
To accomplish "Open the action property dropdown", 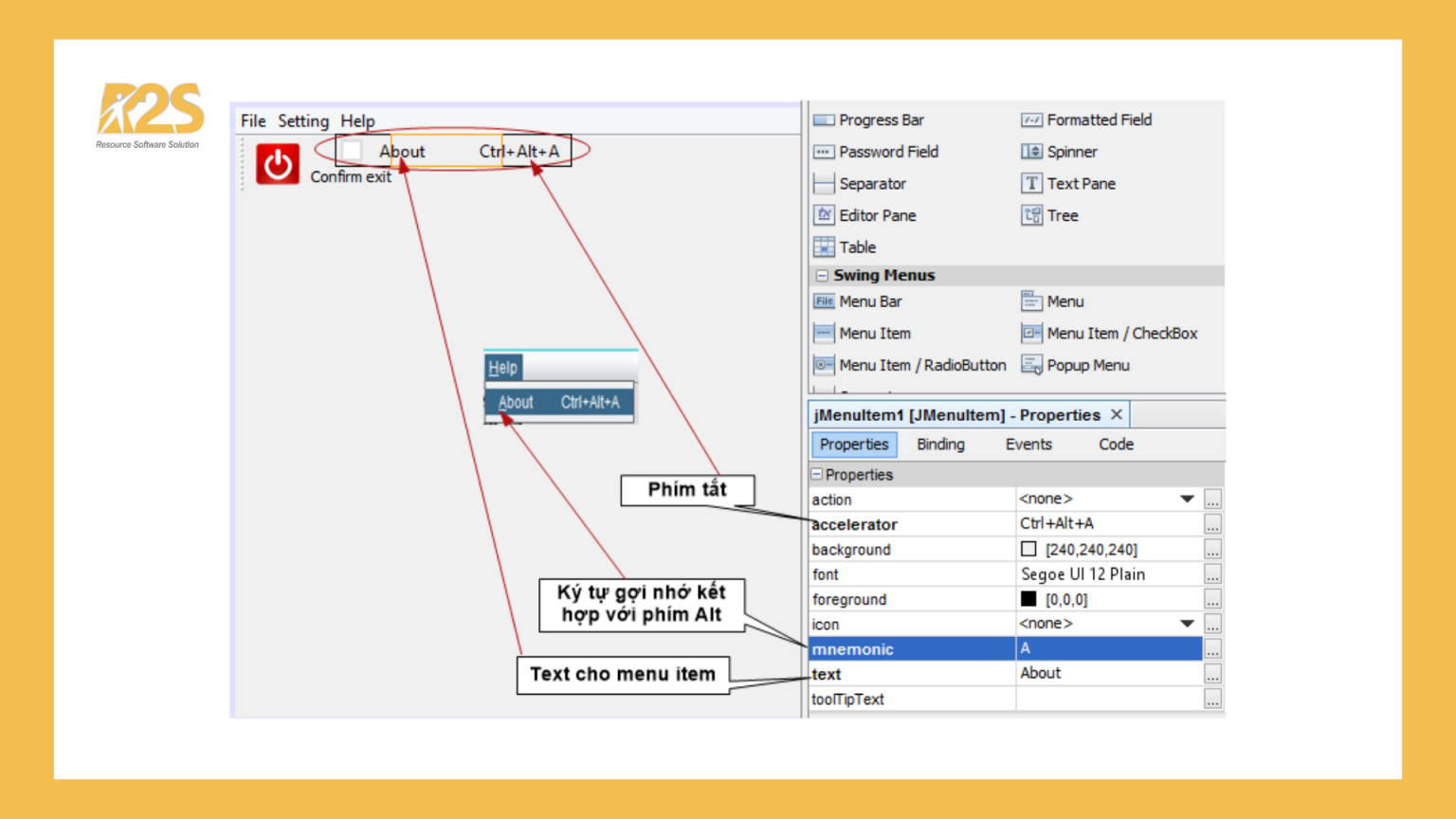I will tap(1187, 499).
